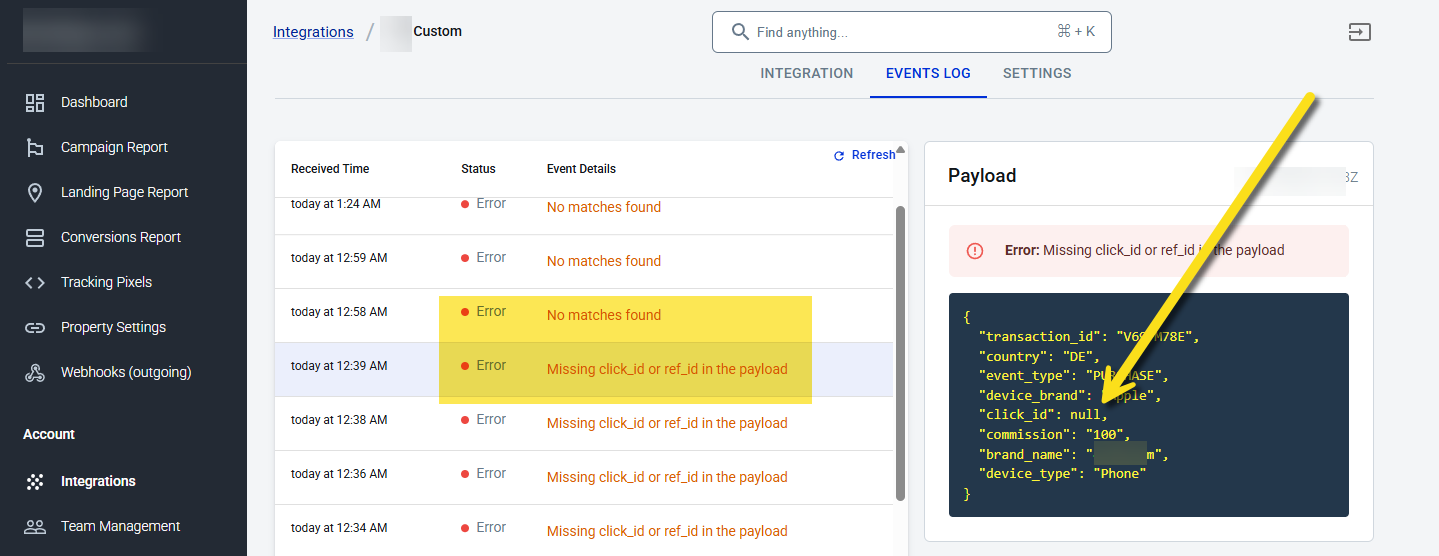Click the Landing Page Report pin icon

(35, 192)
